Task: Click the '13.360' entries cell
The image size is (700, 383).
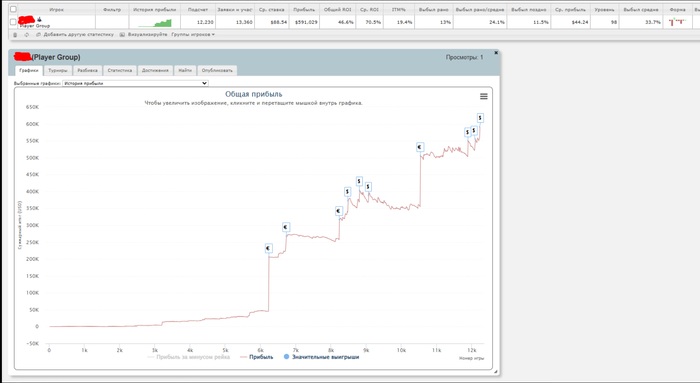Action: click(235, 22)
